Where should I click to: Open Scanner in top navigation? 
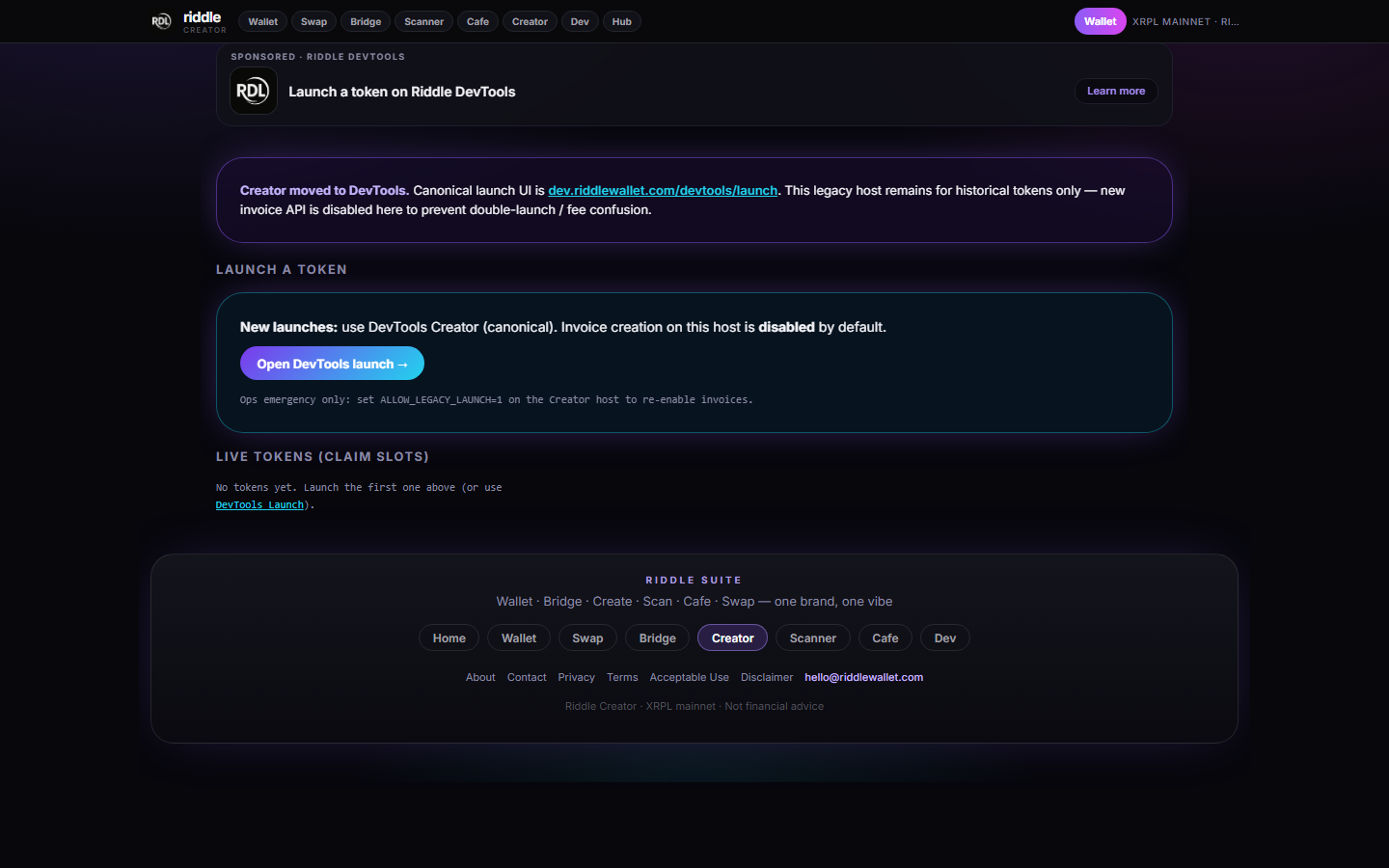pos(424,21)
